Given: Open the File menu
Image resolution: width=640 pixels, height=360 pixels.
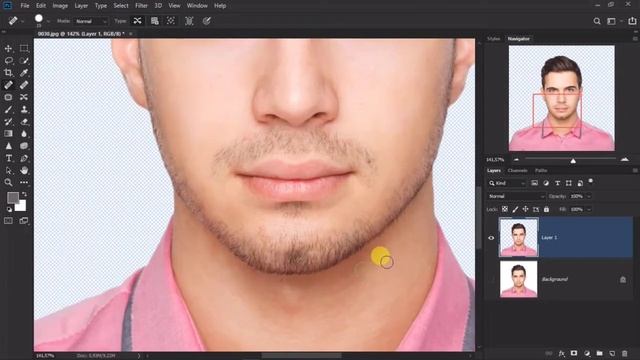Looking at the screenshot, I should (x=25, y=6).
